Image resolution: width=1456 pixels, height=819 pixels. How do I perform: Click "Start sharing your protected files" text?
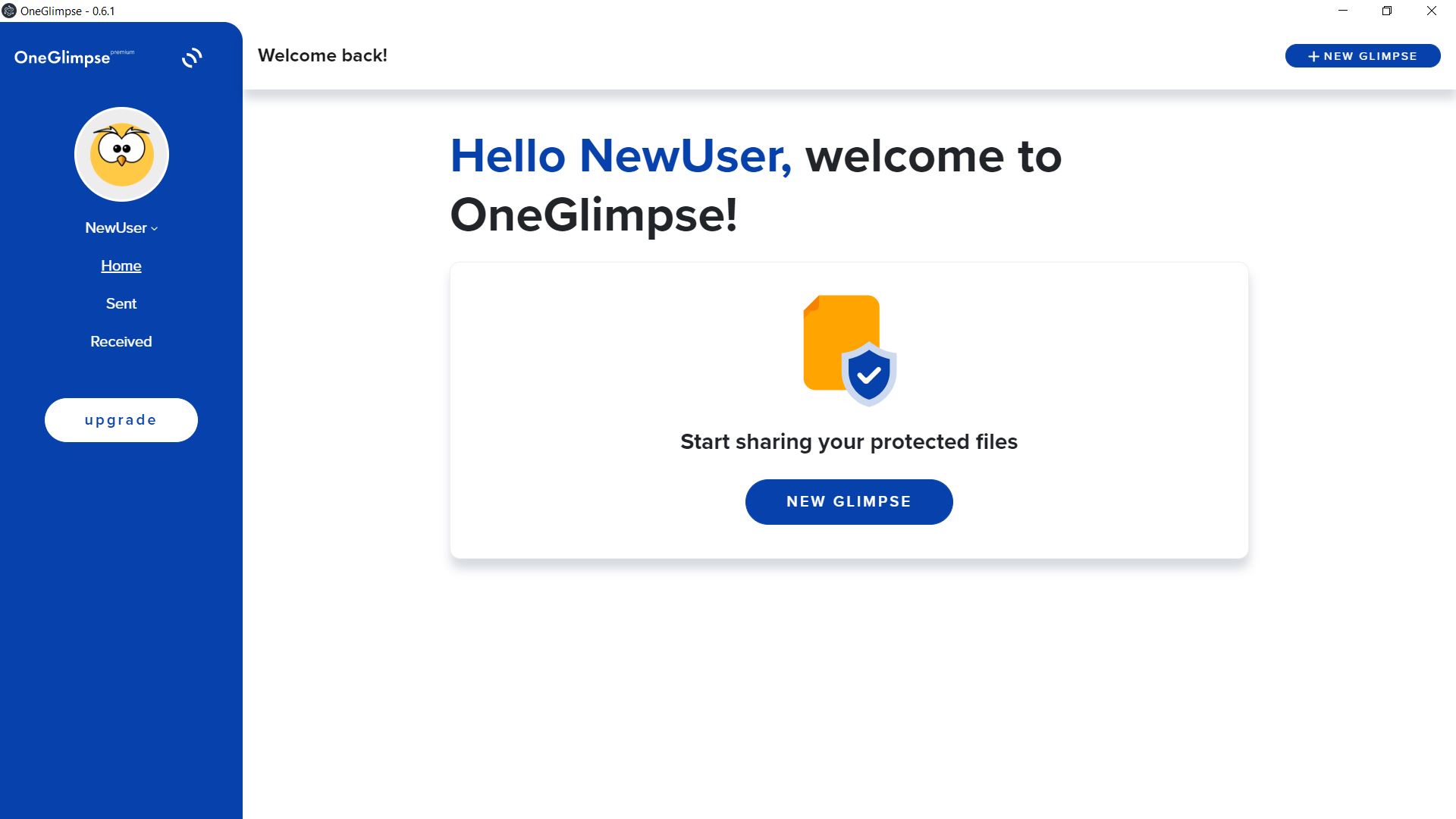[849, 442]
